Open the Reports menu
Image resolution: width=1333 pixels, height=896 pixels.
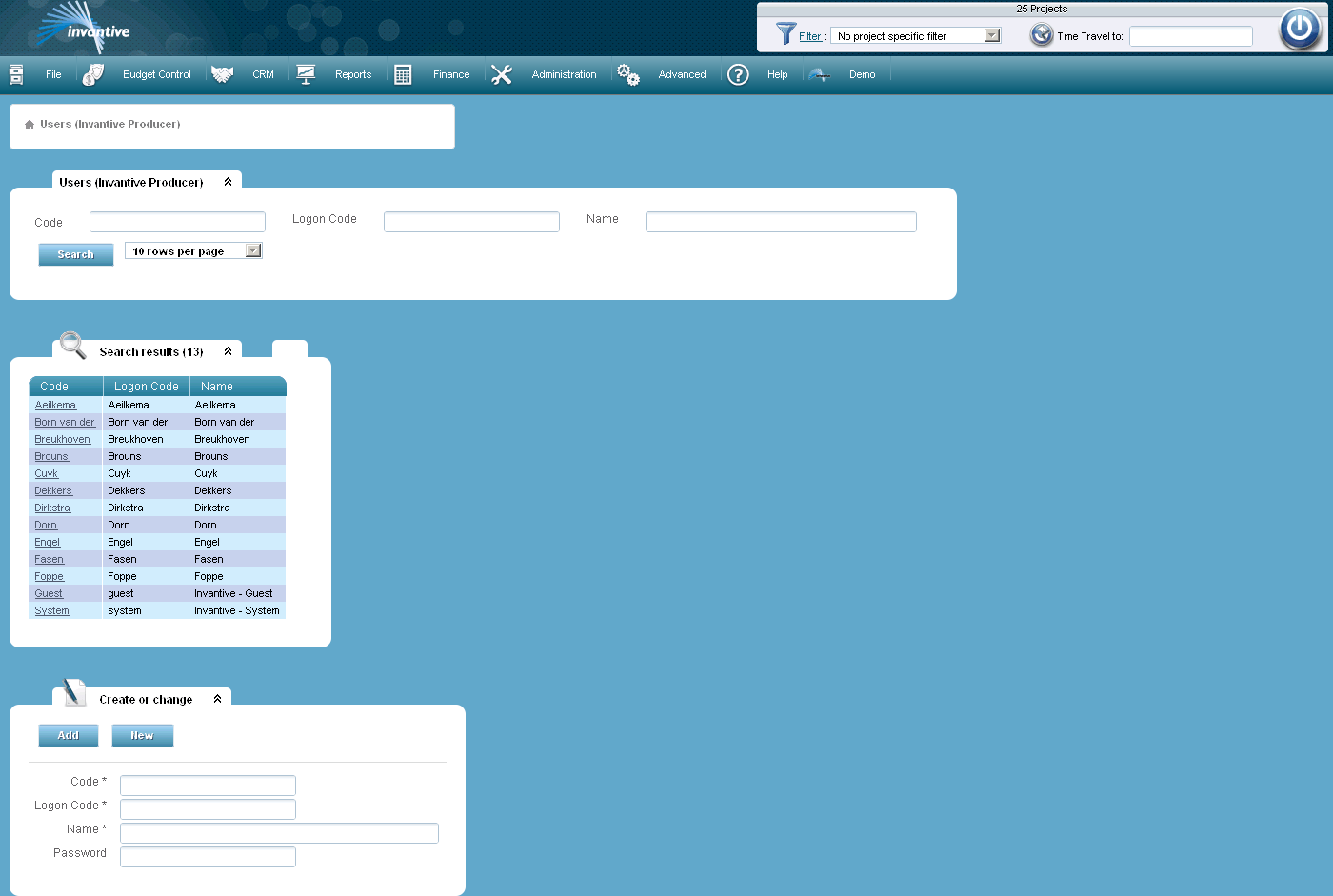click(x=353, y=74)
